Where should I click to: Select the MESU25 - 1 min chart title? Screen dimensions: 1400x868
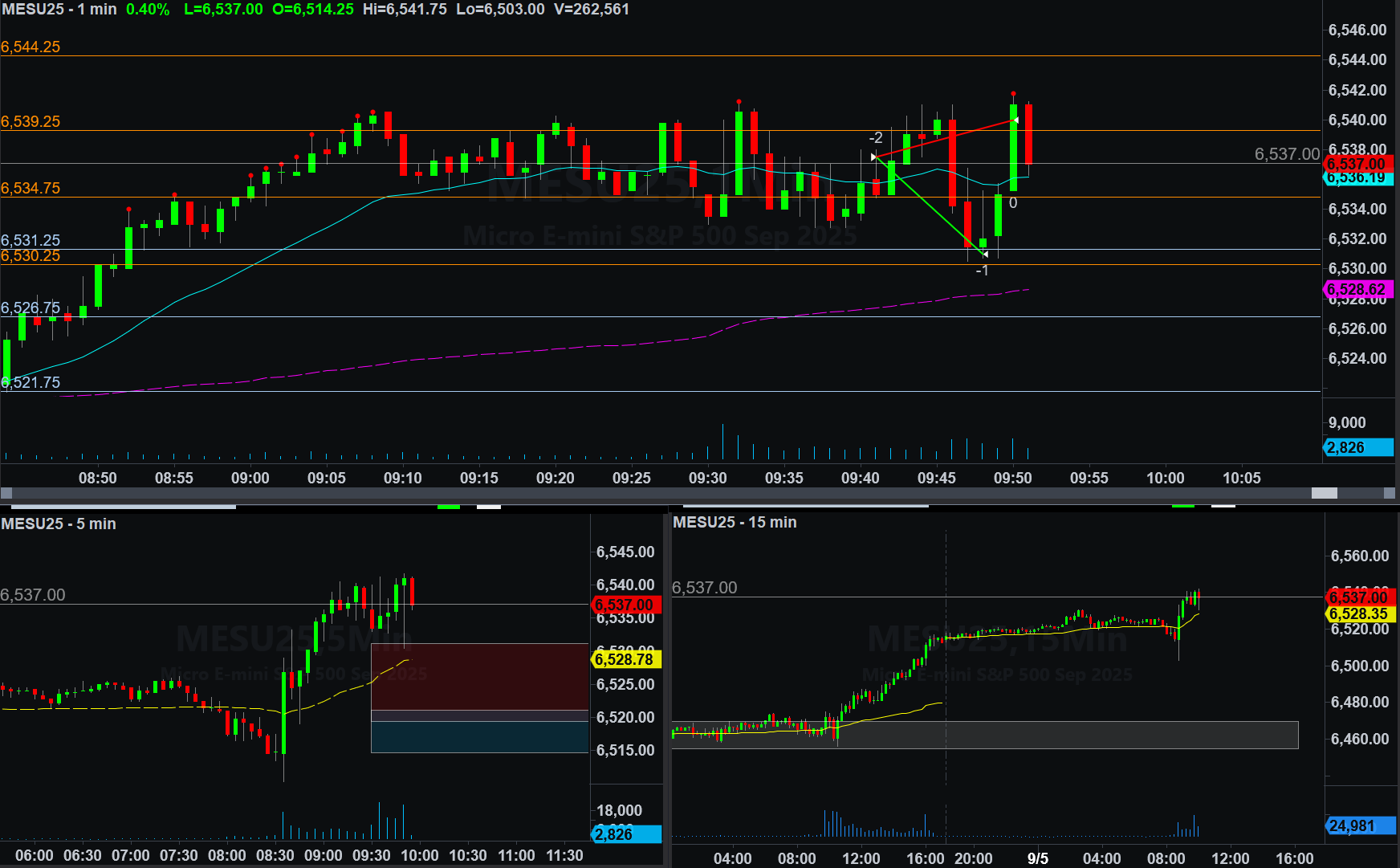pyautogui.click(x=59, y=10)
